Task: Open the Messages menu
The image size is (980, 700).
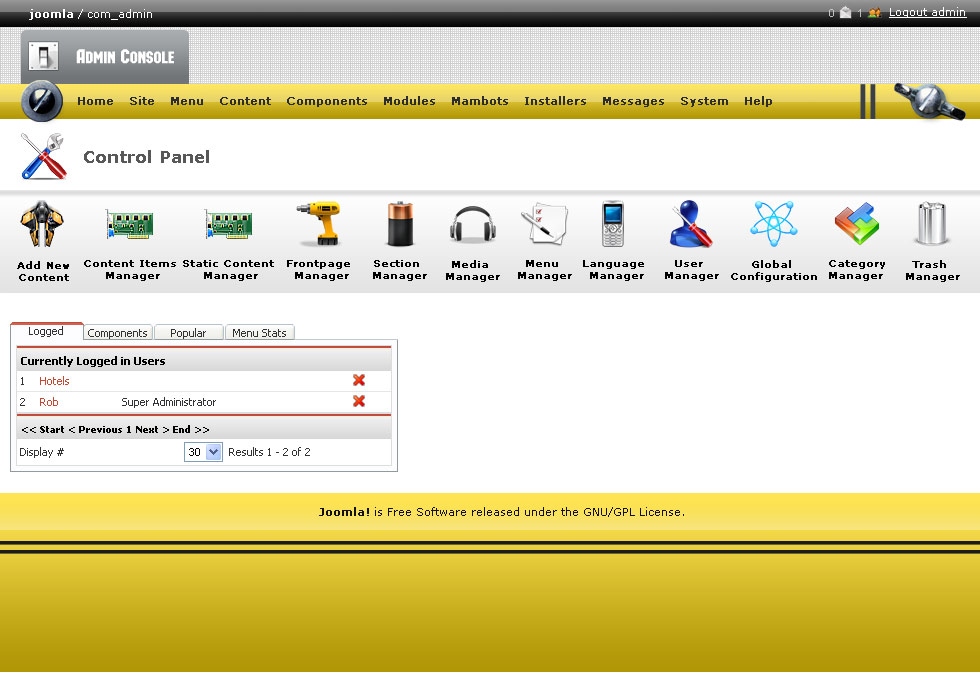Action: tap(633, 101)
